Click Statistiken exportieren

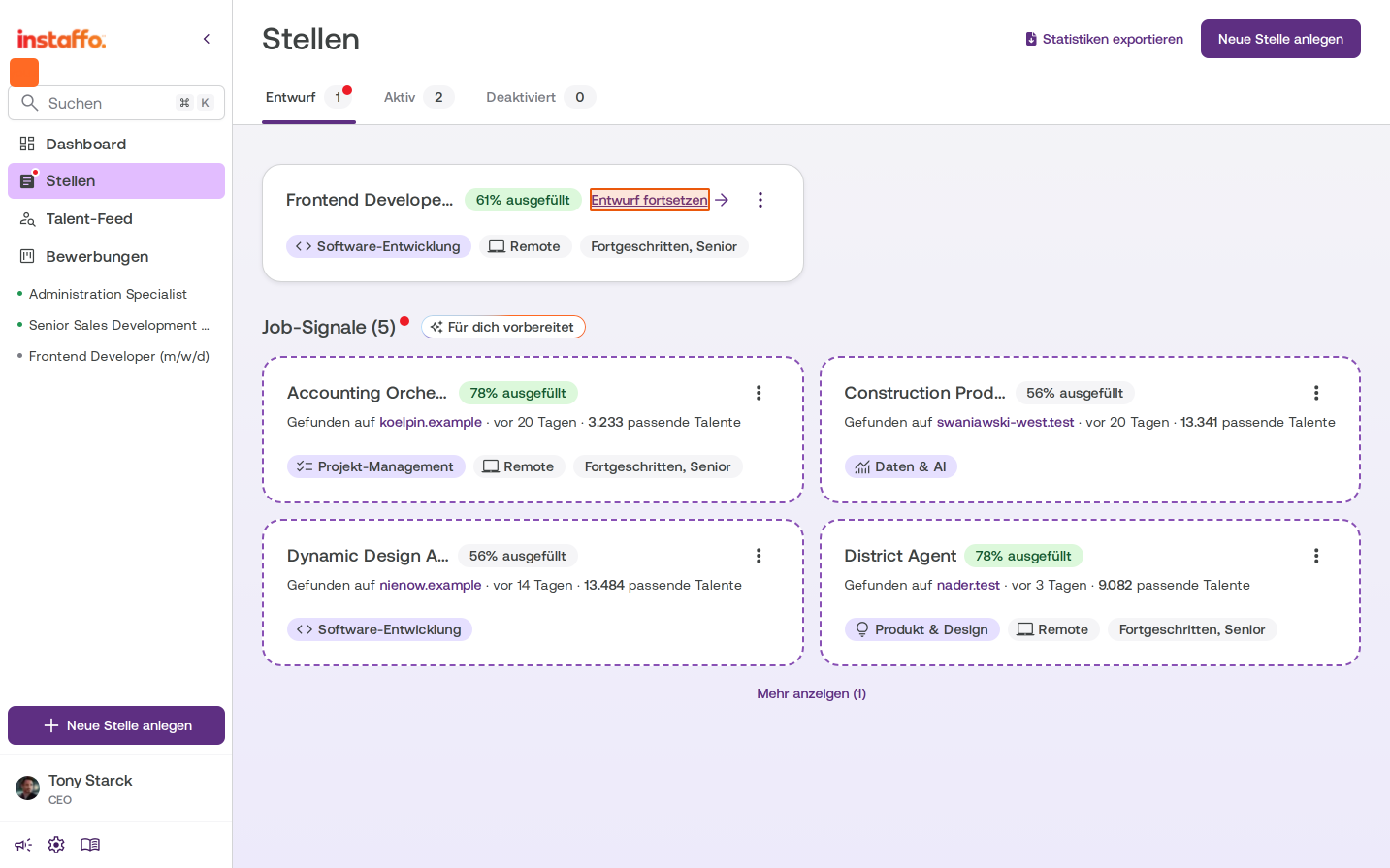coord(1104,39)
